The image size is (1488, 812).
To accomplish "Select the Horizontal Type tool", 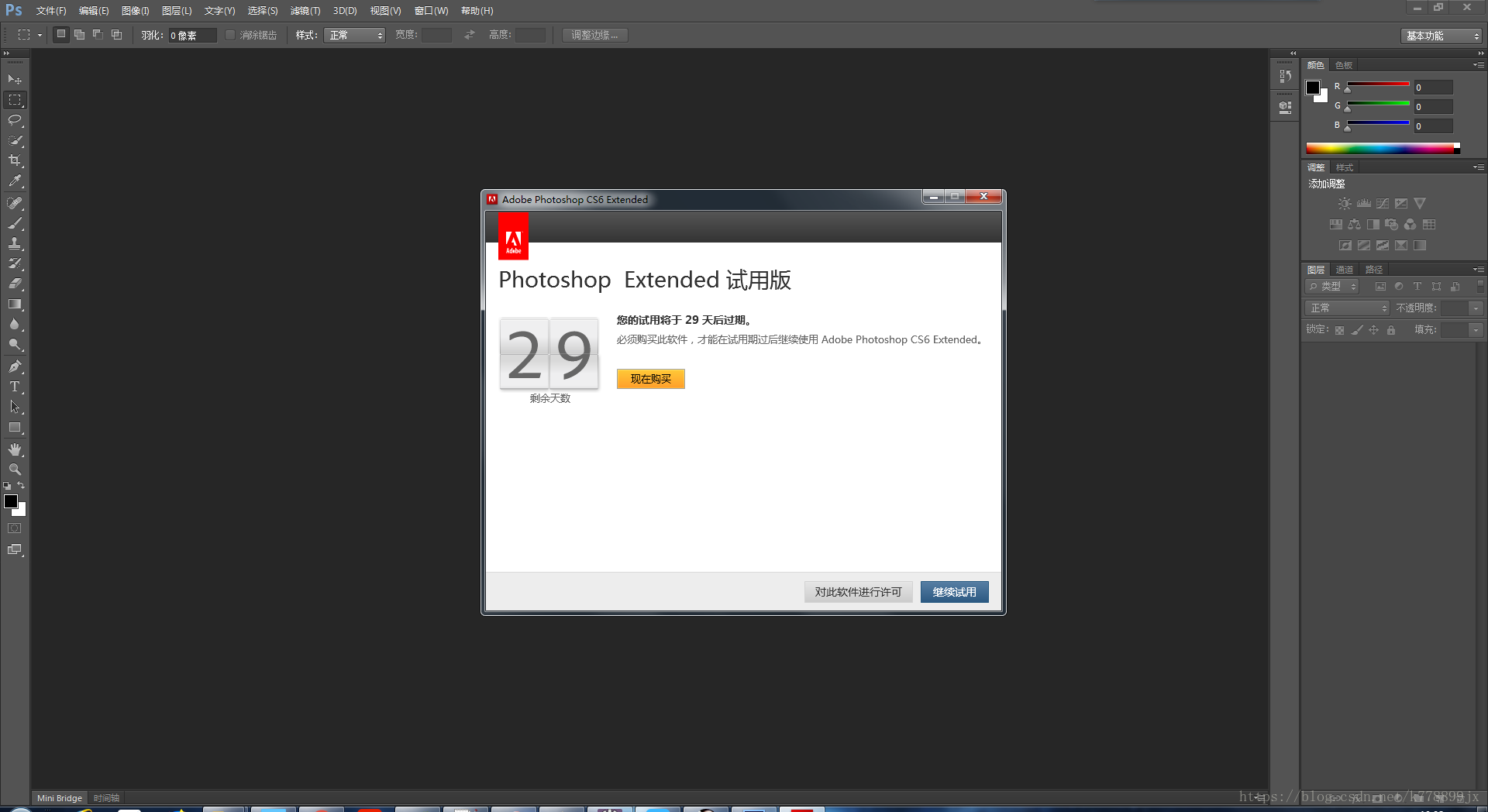I will (x=15, y=387).
